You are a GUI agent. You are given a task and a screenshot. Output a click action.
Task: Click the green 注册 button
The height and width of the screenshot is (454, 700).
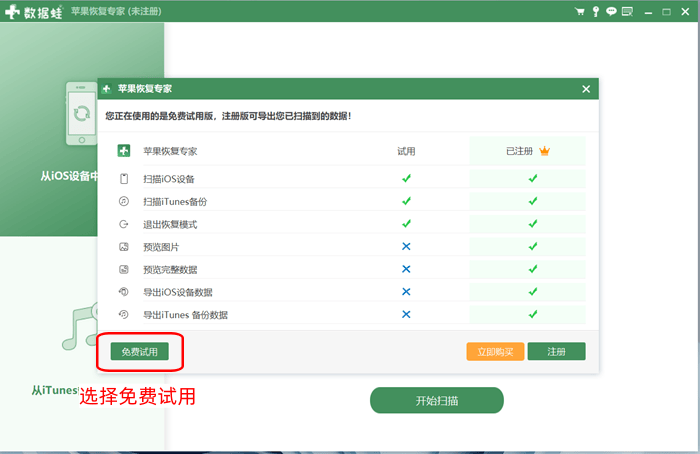(556, 352)
